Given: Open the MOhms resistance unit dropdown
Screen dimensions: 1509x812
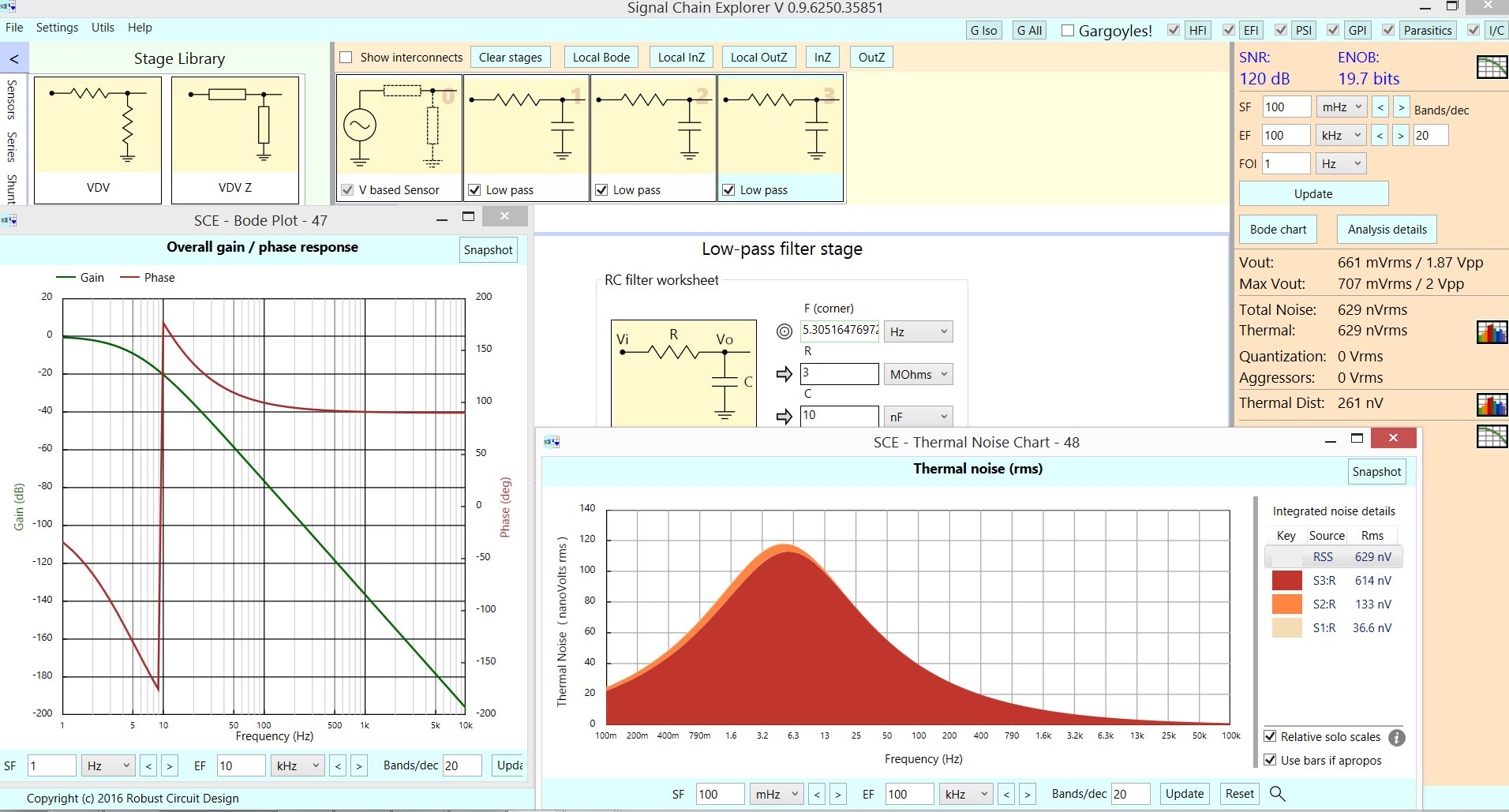Looking at the screenshot, I should point(919,375).
